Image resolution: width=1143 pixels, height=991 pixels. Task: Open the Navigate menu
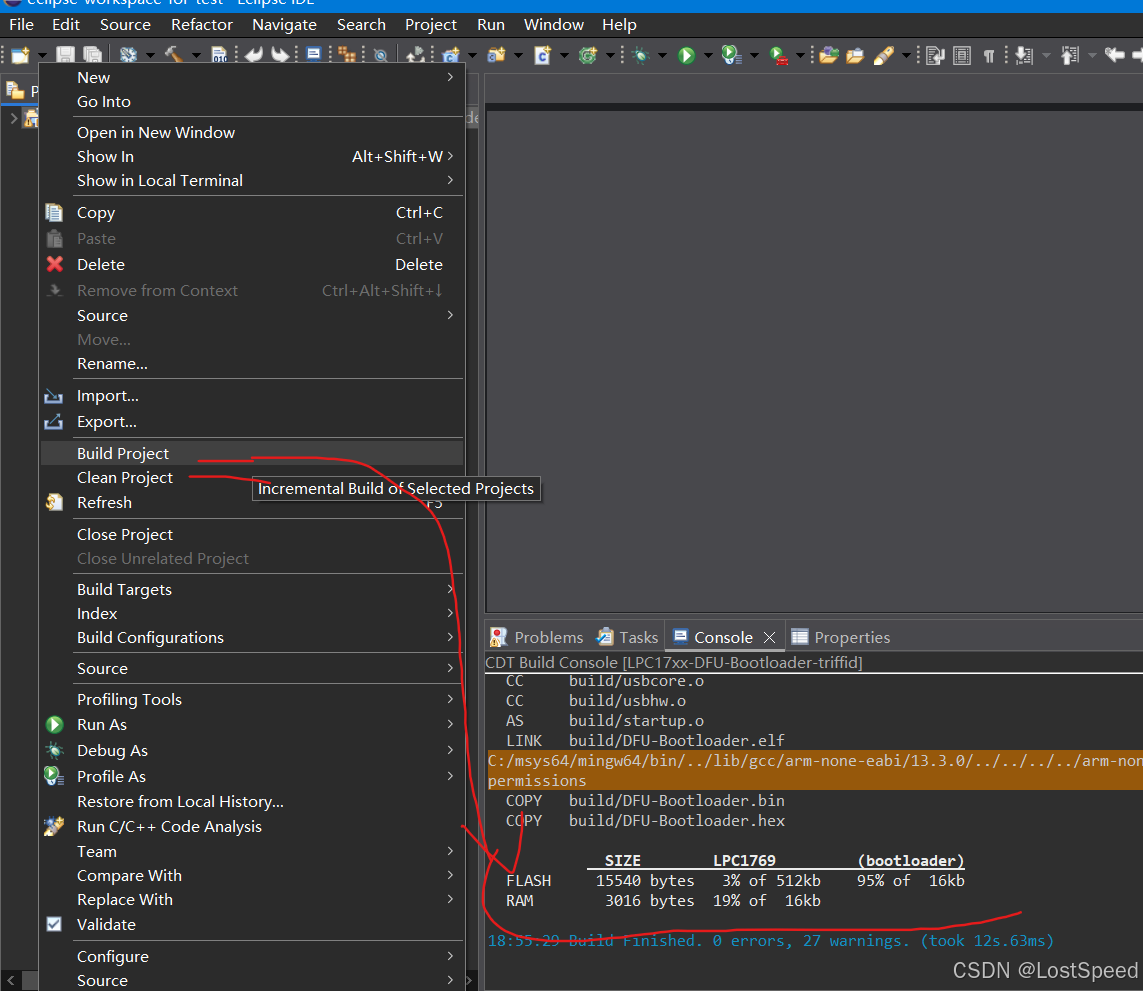pos(284,25)
